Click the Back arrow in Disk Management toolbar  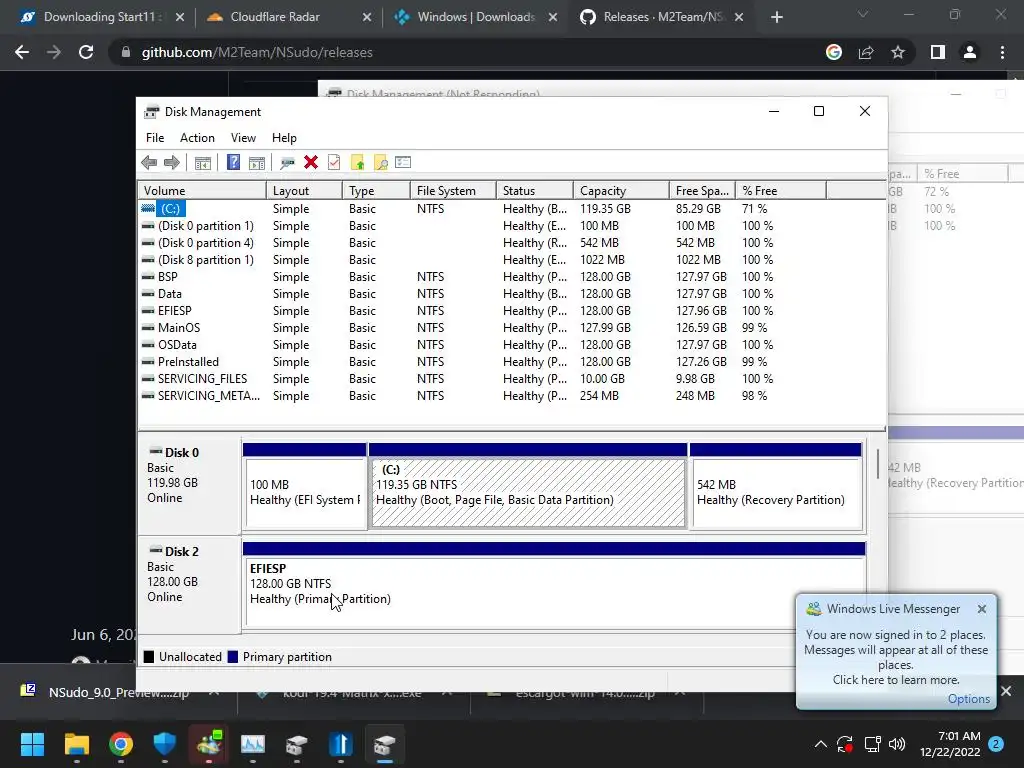point(149,163)
